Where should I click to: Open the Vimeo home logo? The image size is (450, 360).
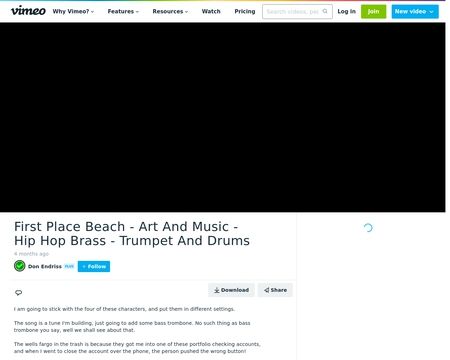(28, 11)
